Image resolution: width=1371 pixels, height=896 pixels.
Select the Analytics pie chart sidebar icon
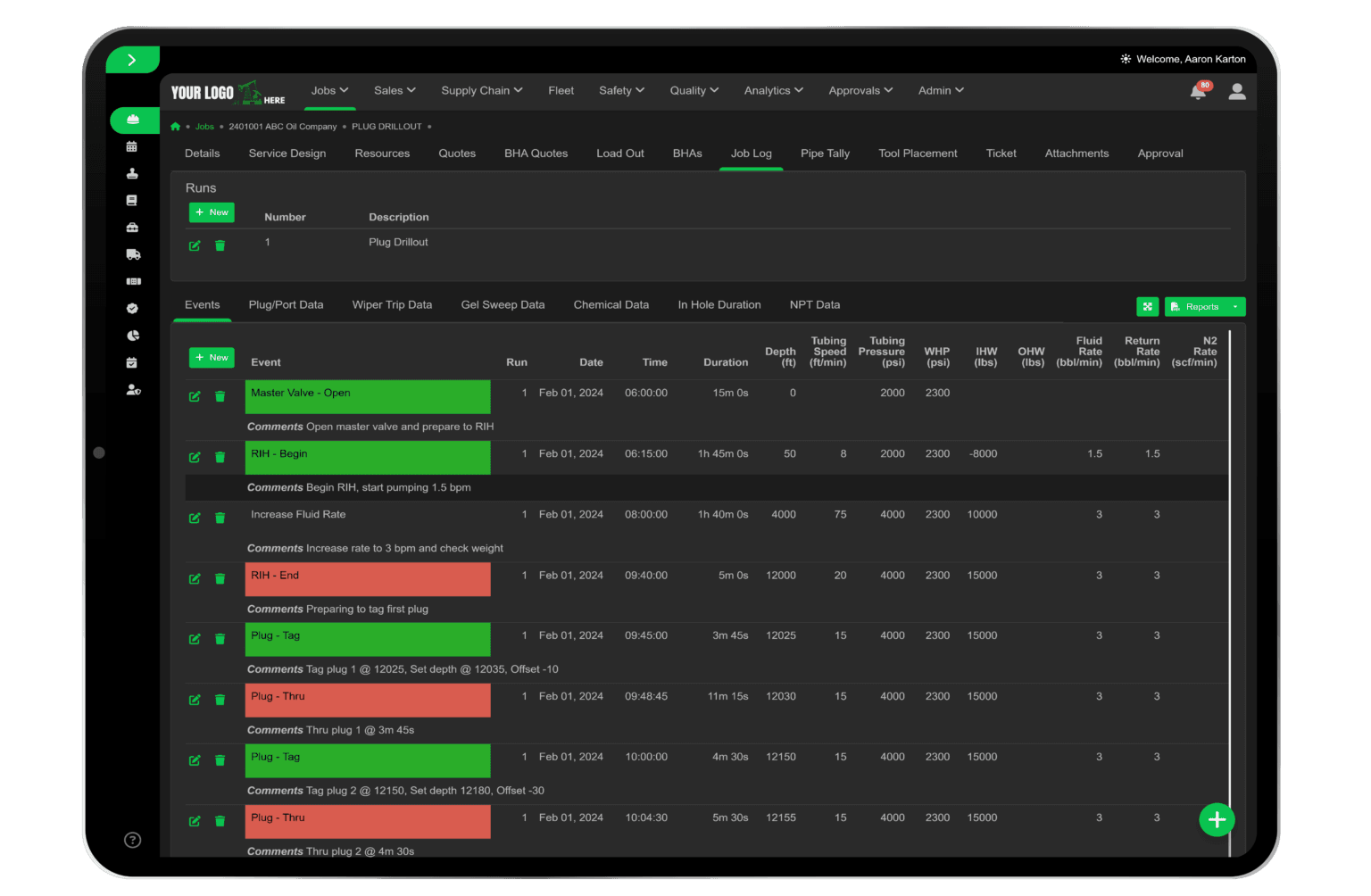[133, 336]
